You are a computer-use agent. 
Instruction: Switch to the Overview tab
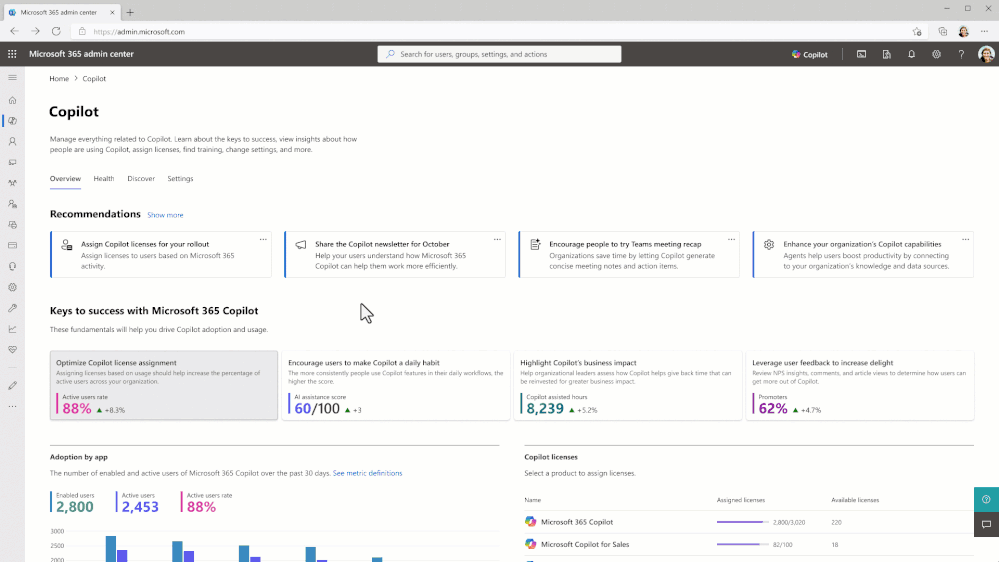pyautogui.click(x=65, y=178)
